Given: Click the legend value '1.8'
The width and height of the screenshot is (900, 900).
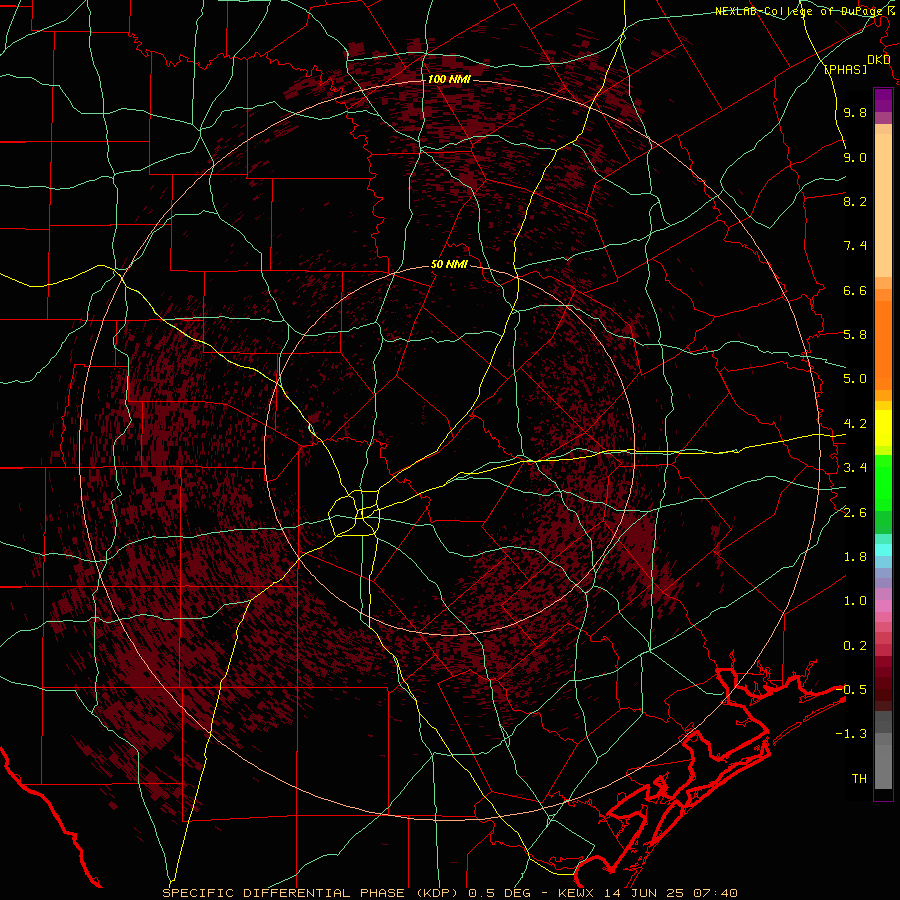Looking at the screenshot, I should [x=855, y=557].
